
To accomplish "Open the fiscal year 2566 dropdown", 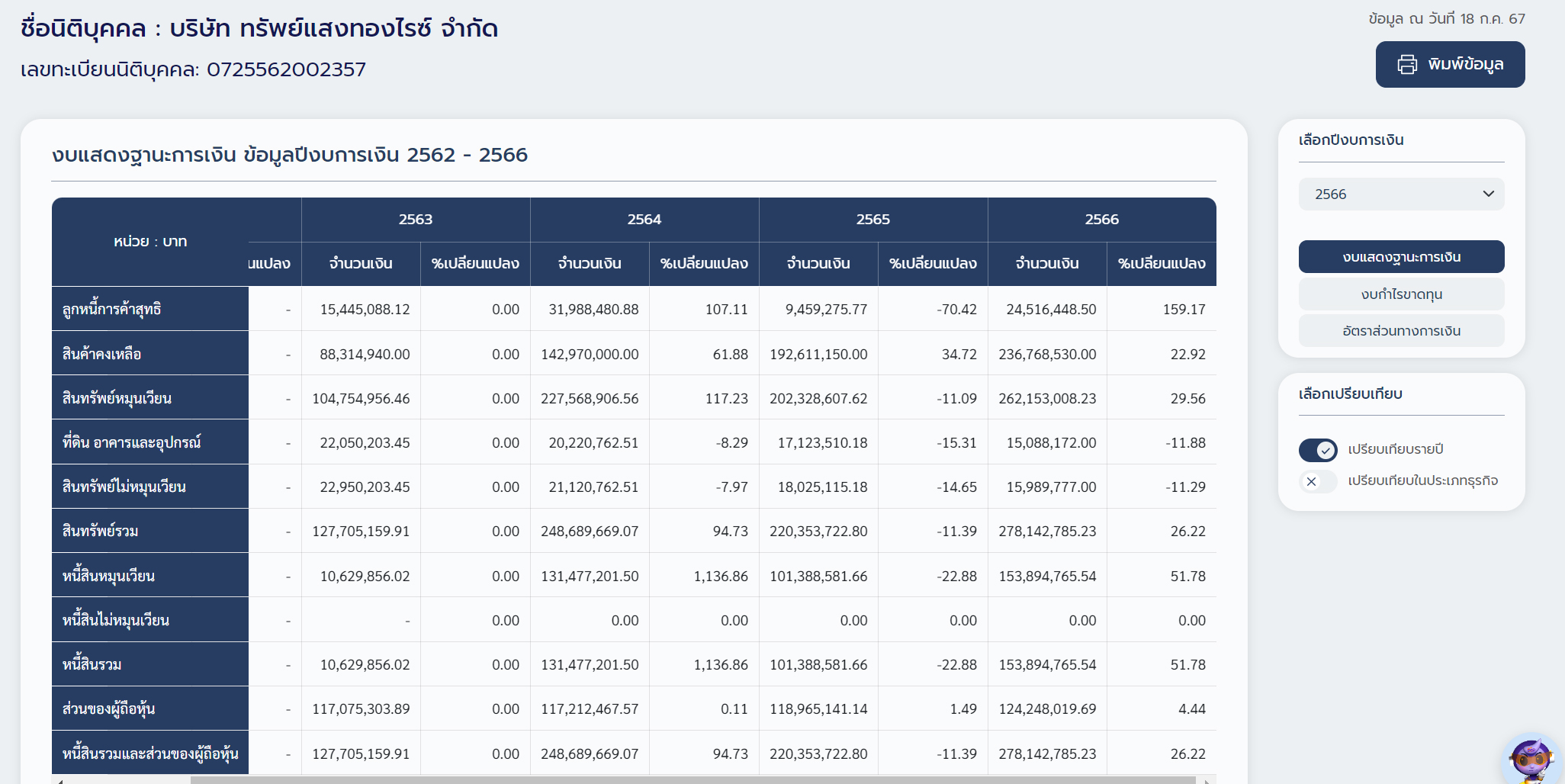I will (1400, 194).
